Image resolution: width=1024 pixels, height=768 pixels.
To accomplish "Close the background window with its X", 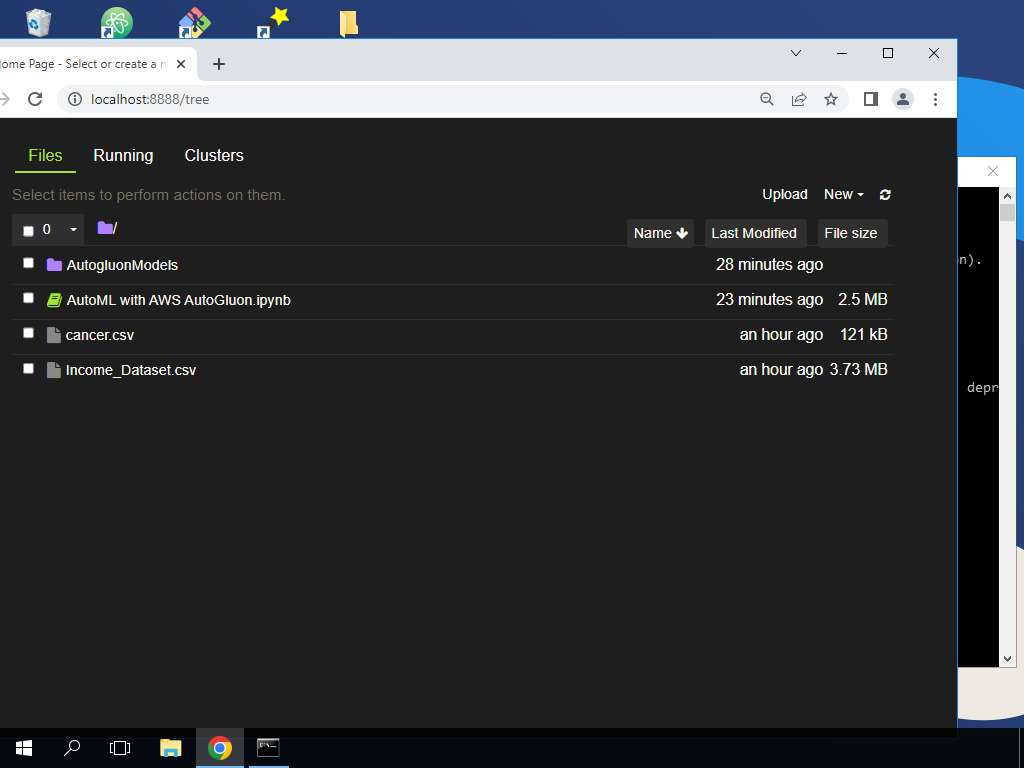I will pyautogui.click(x=993, y=171).
